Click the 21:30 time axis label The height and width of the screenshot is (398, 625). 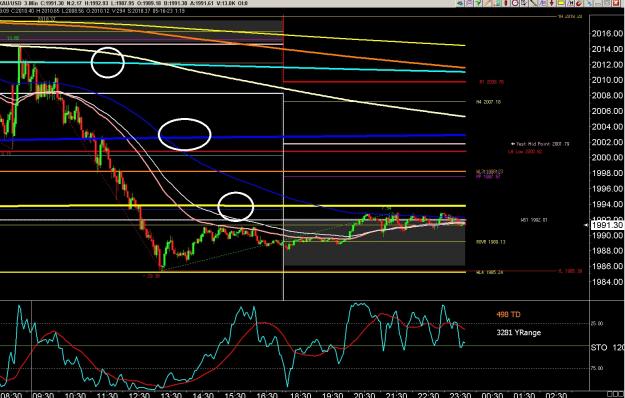(x=396, y=395)
